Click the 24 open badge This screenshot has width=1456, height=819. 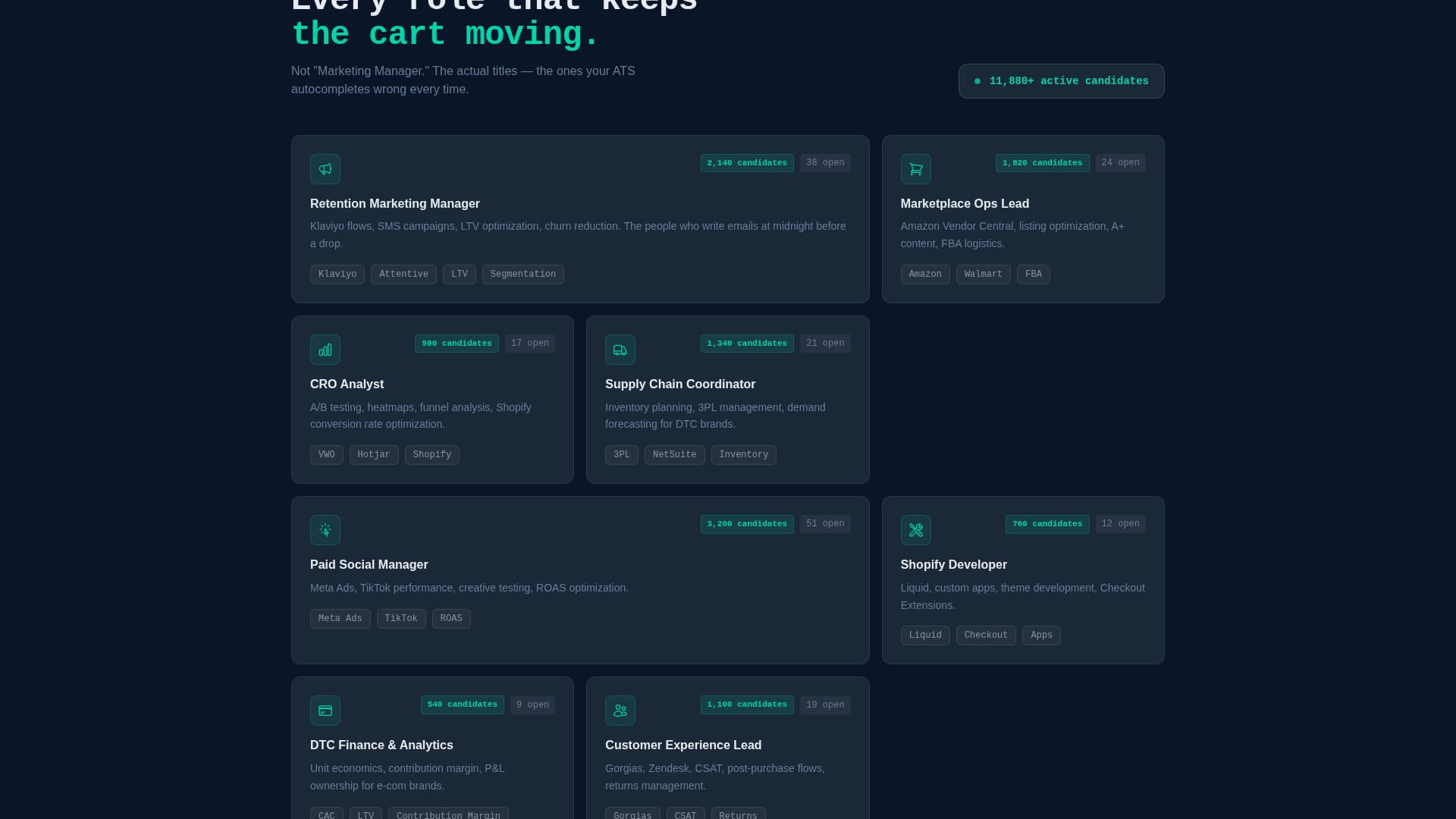(1120, 163)
